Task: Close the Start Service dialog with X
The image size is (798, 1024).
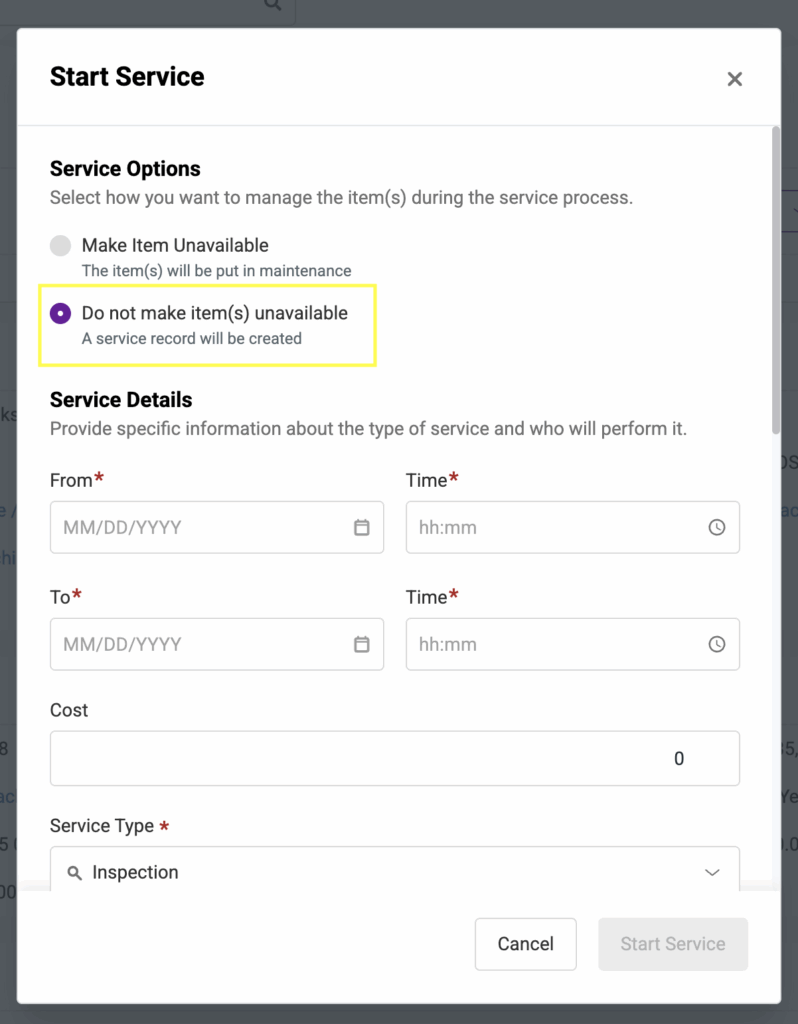Action: coord(735,79)
